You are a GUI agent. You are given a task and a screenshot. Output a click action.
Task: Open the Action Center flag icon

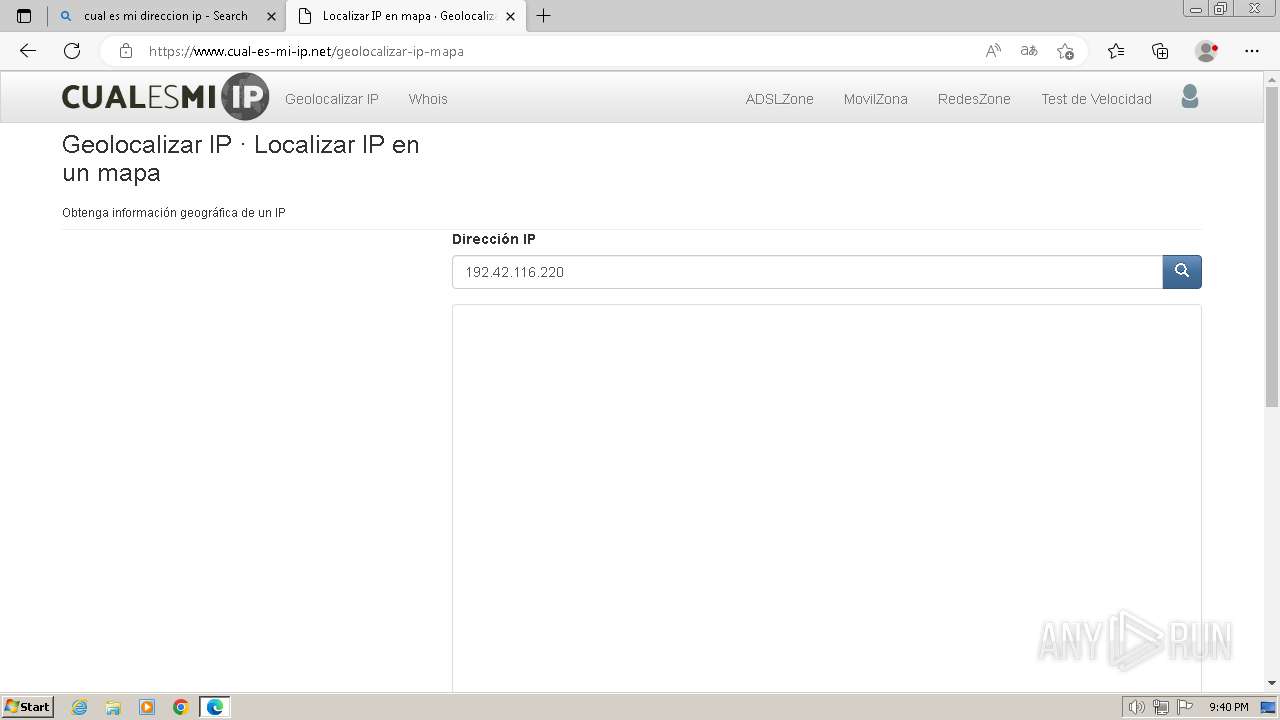tap(1186, 707)
